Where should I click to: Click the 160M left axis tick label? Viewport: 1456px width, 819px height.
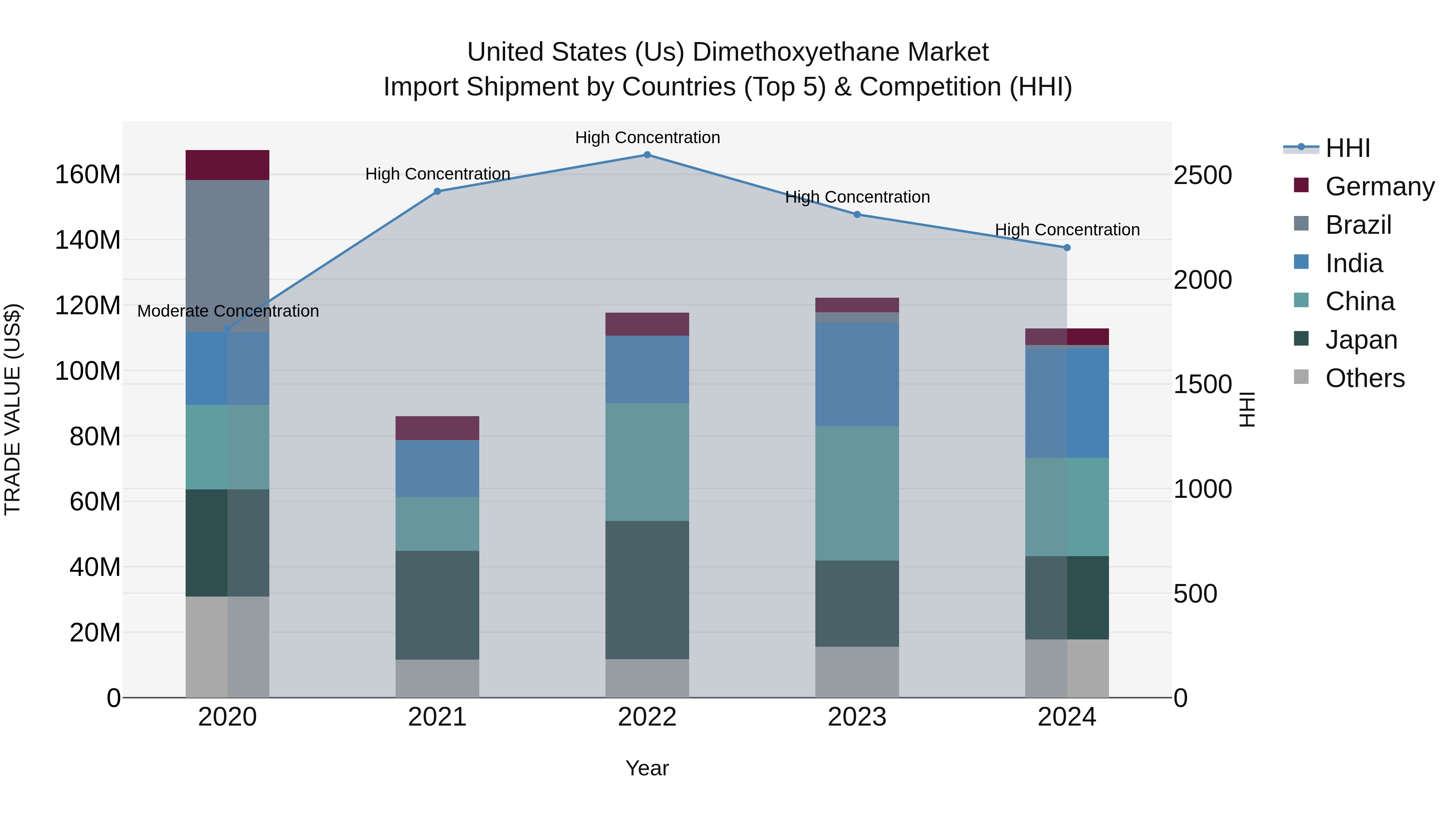(x=88, y=175)
